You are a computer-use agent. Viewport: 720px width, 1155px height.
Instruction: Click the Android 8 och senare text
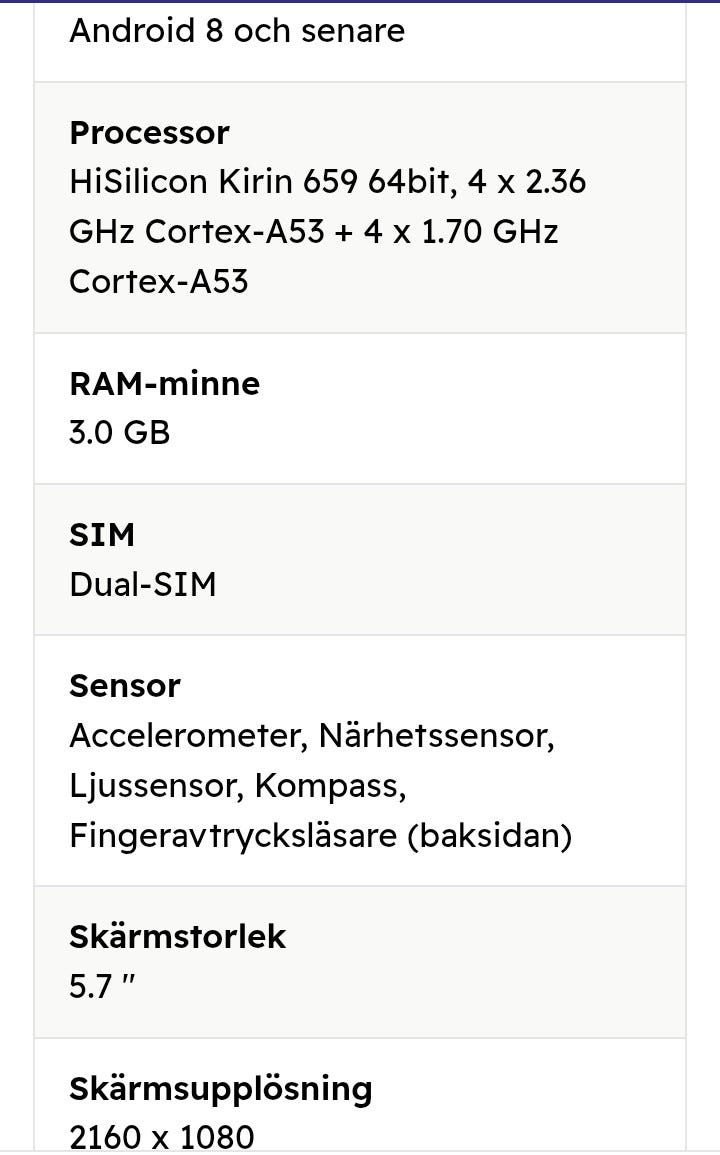[237, 31]
